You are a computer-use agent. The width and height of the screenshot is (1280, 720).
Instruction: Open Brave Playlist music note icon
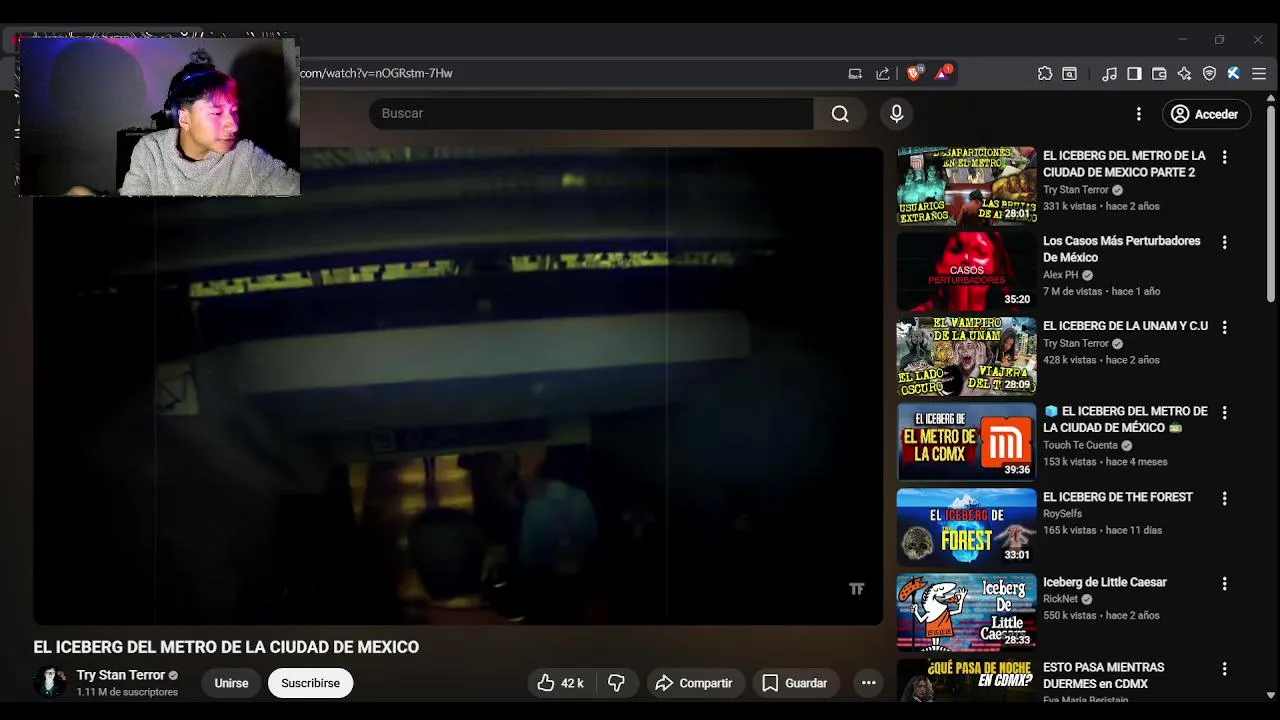point(1109,73)
